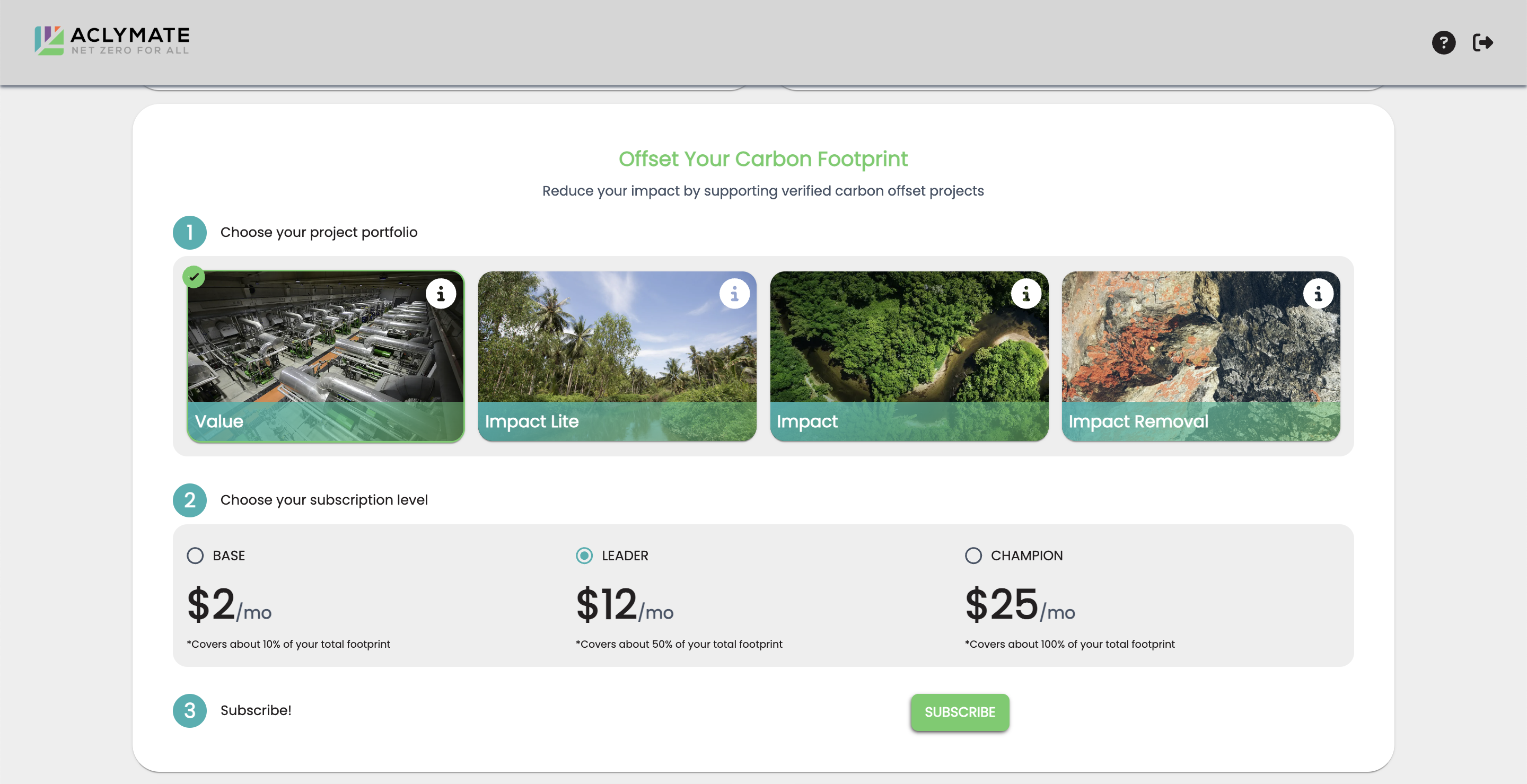The width and height of the screenshot is (1527, 784).
Task: Select the LEADER subscription level
Action: [x=584, y=555]
